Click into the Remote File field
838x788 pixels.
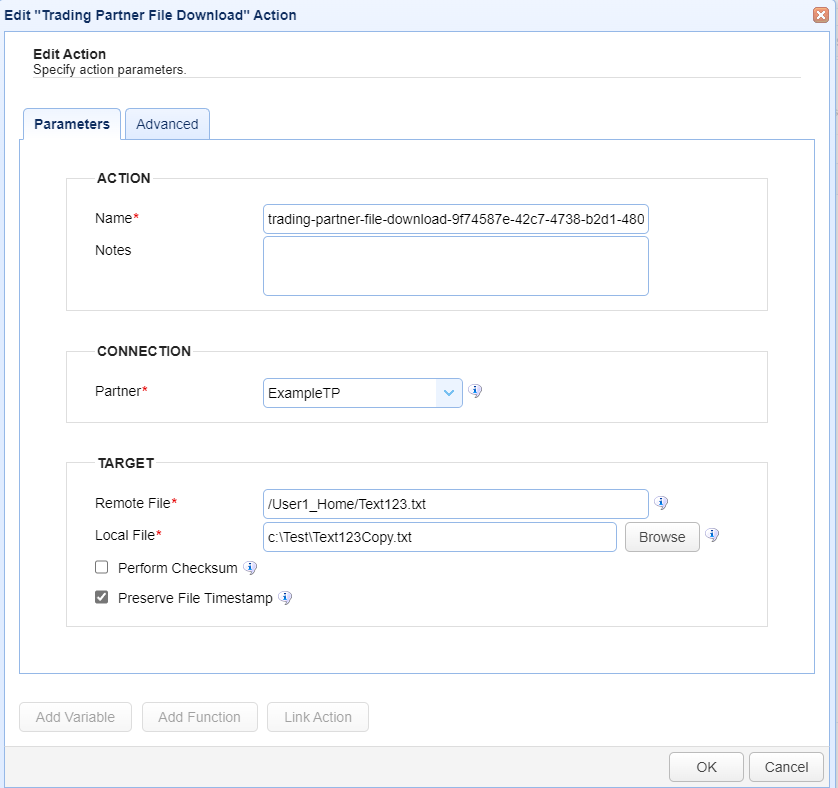click(456, 504)
